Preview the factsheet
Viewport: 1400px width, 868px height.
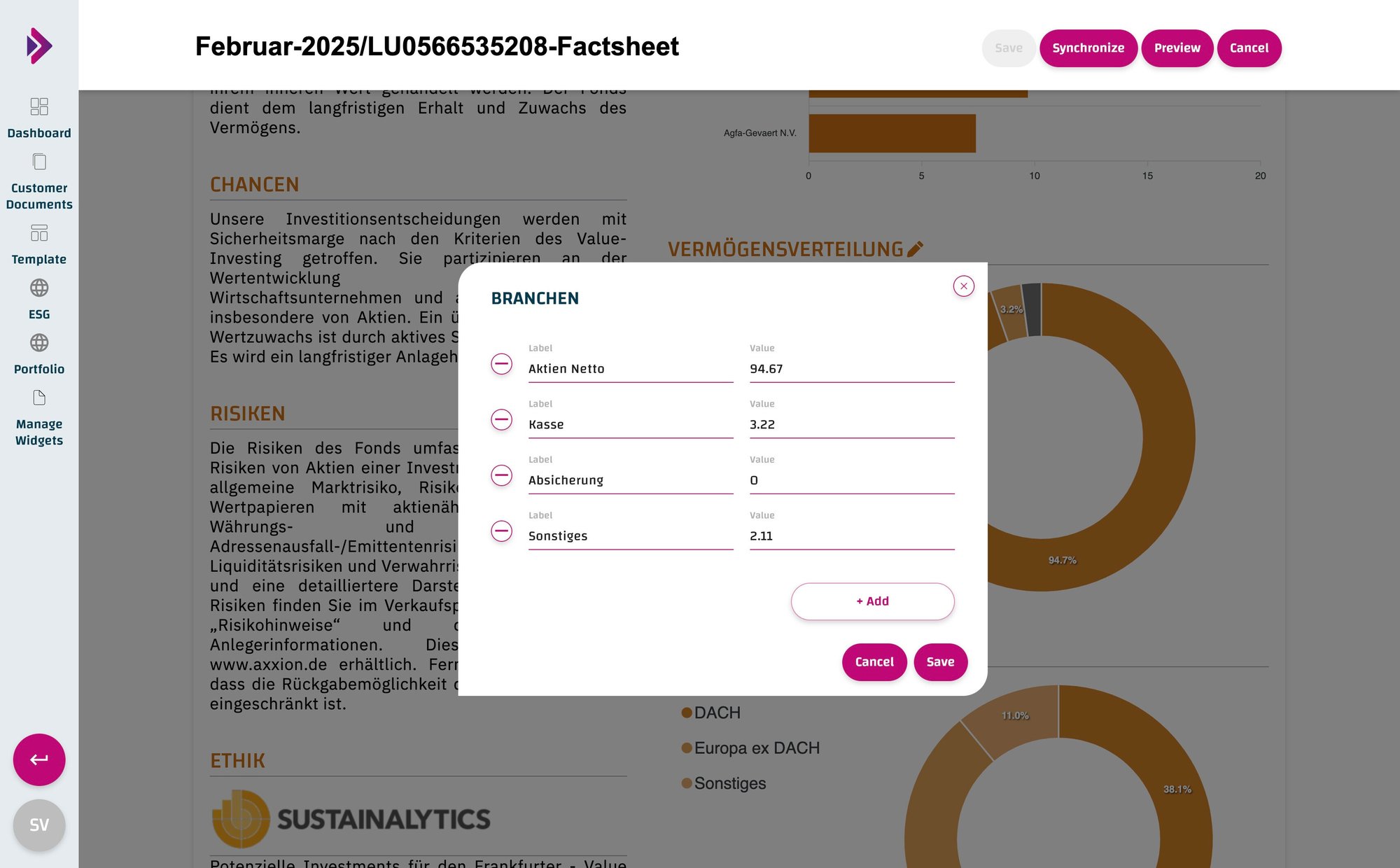pos(1177,48)
